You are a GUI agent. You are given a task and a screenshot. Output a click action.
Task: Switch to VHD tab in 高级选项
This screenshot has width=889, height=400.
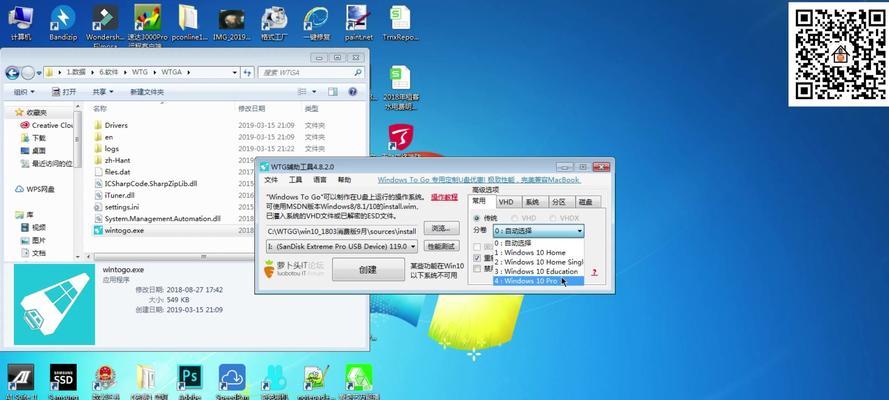(x=506, y=202)
